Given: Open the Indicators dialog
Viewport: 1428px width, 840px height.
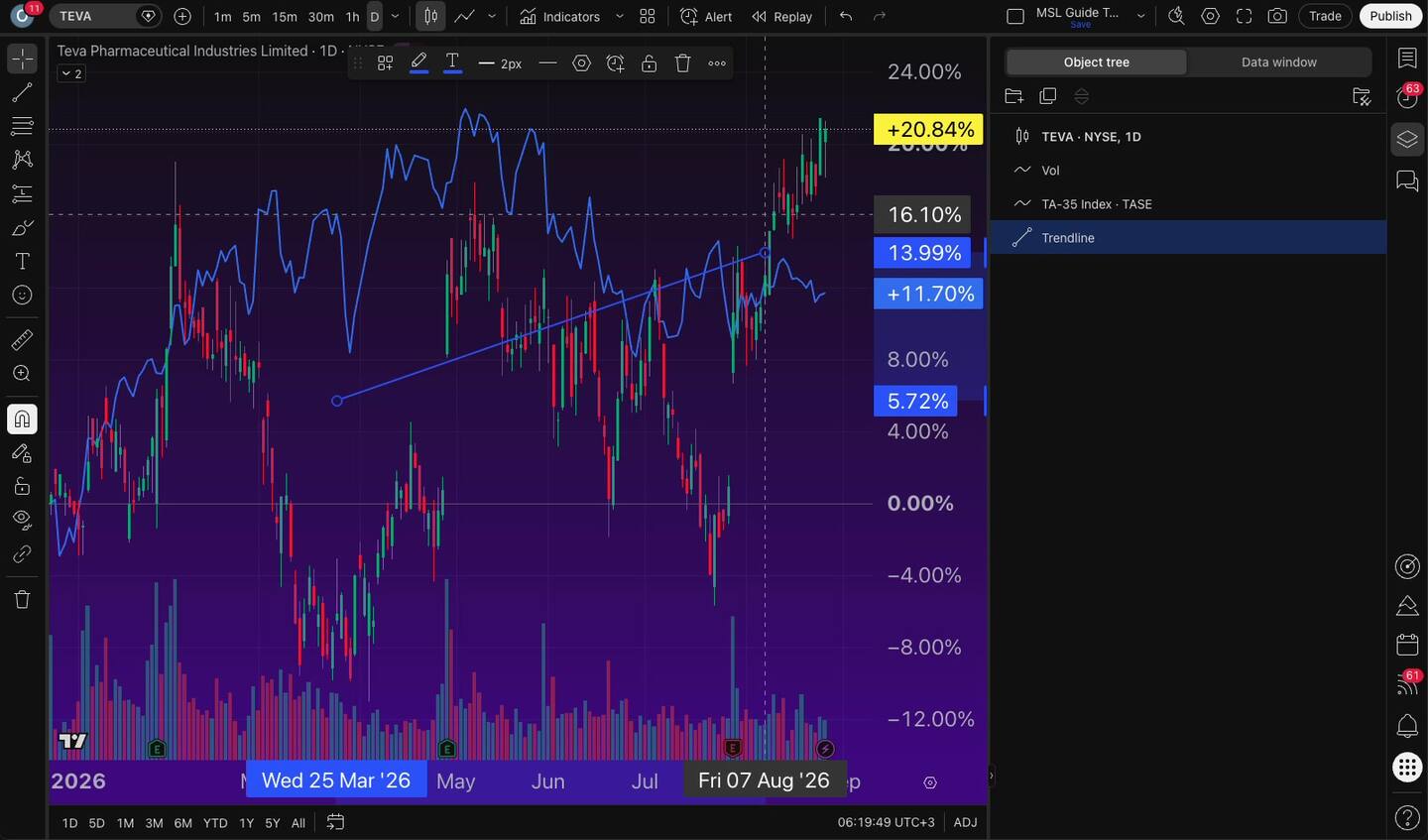Looking at the screenshot, I should 560,16.
